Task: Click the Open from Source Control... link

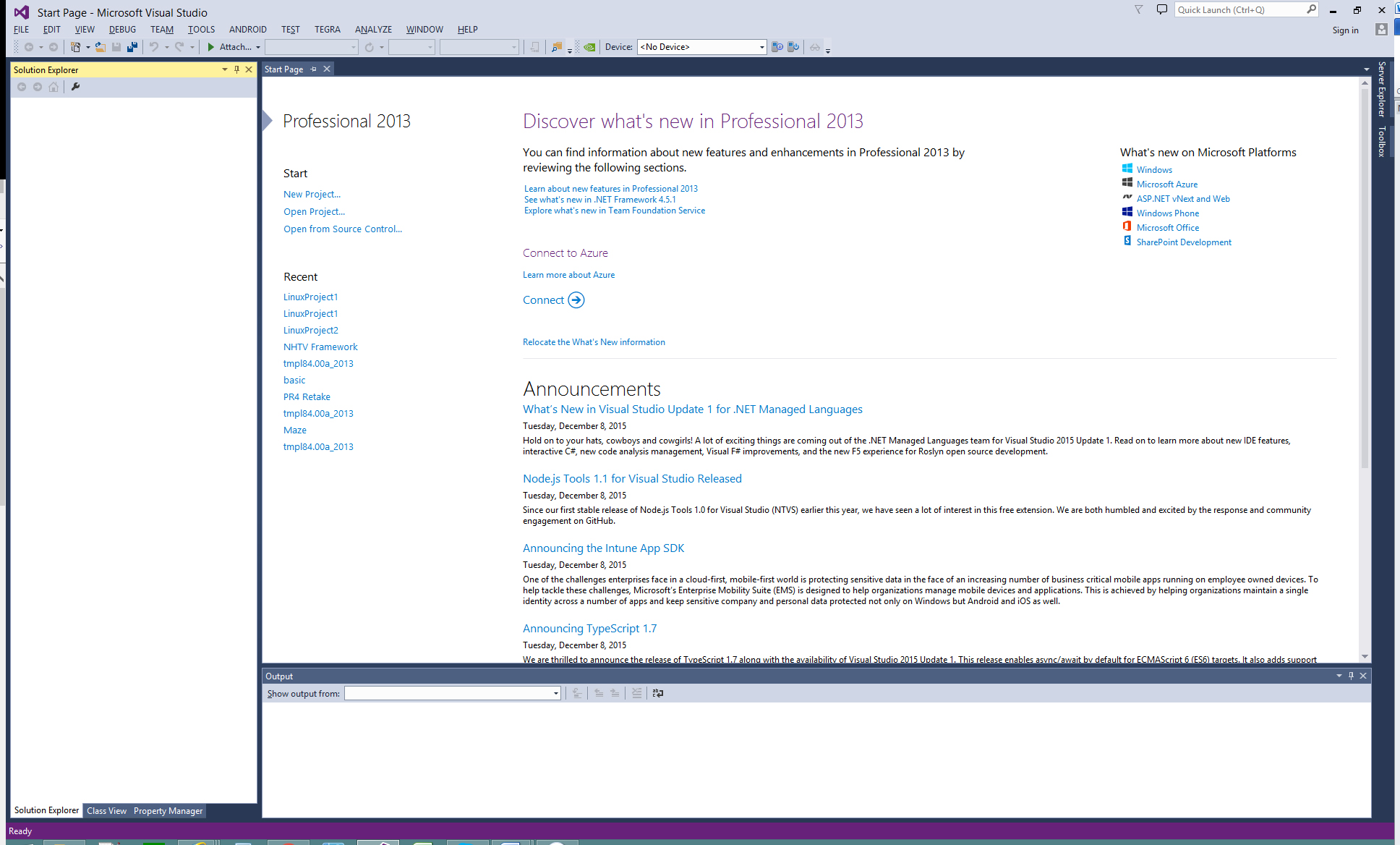Action: [x=343, y=229]
